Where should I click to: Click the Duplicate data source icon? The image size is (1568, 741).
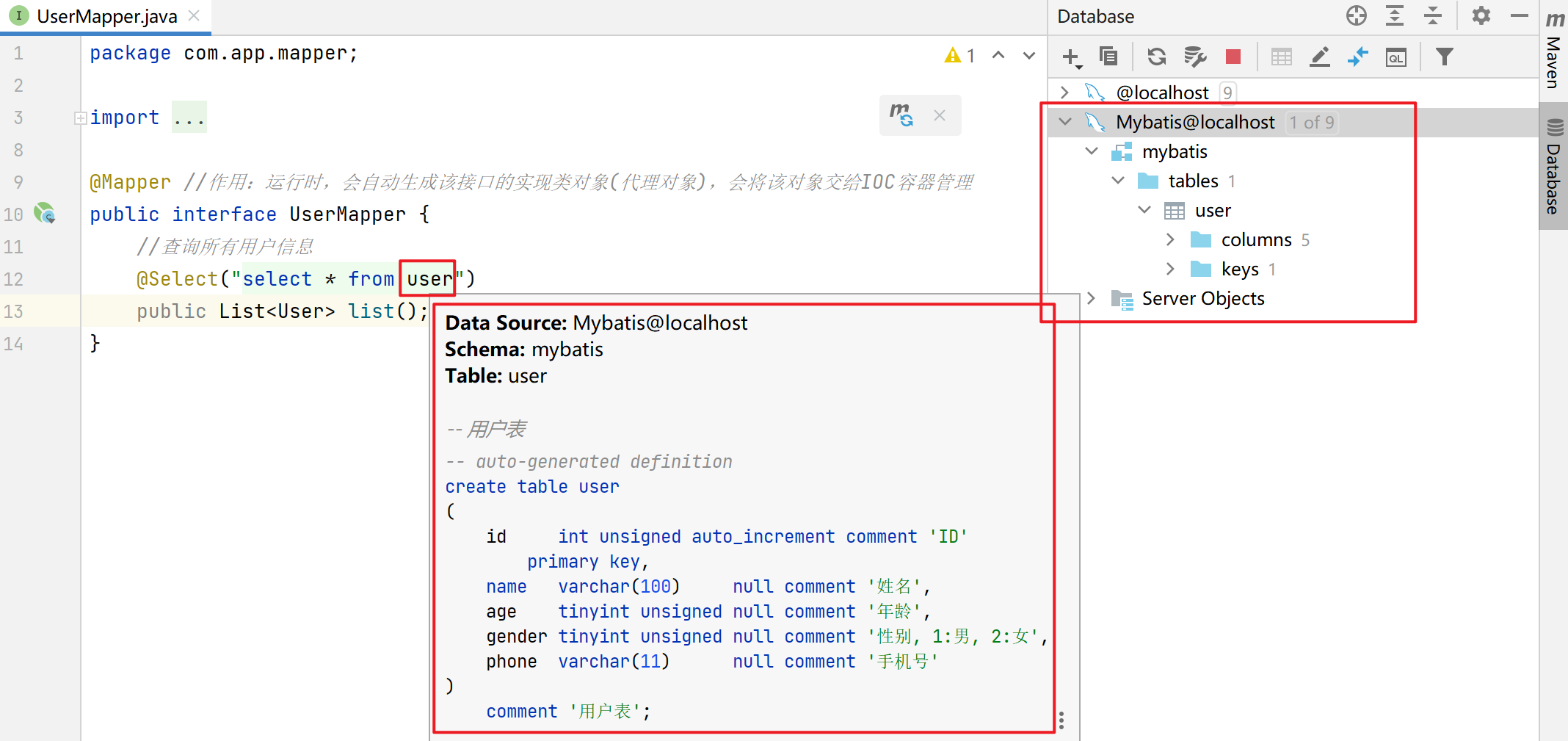tap(1108, 56)
